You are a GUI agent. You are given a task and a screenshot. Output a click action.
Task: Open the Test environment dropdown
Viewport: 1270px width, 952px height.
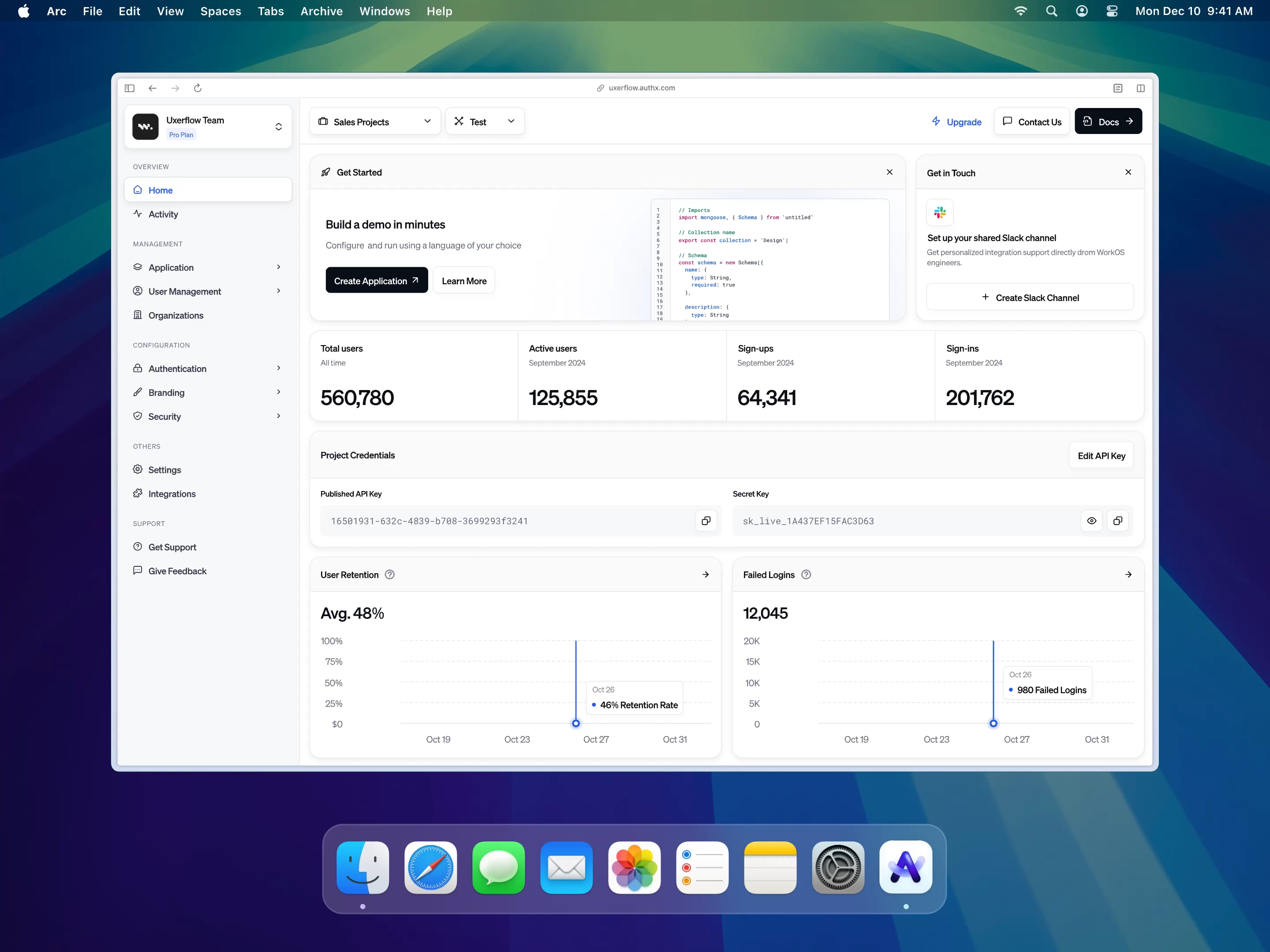click(485, 121)
